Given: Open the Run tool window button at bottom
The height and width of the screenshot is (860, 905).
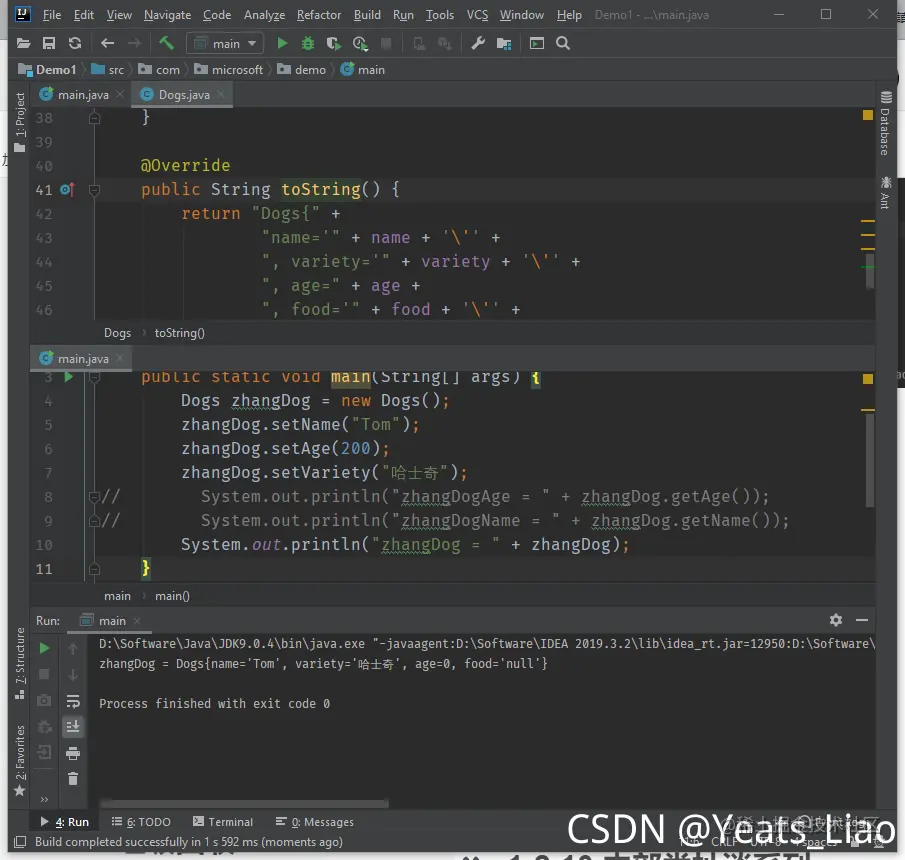Looking at the screenshot, I should (x=65, y=822).
